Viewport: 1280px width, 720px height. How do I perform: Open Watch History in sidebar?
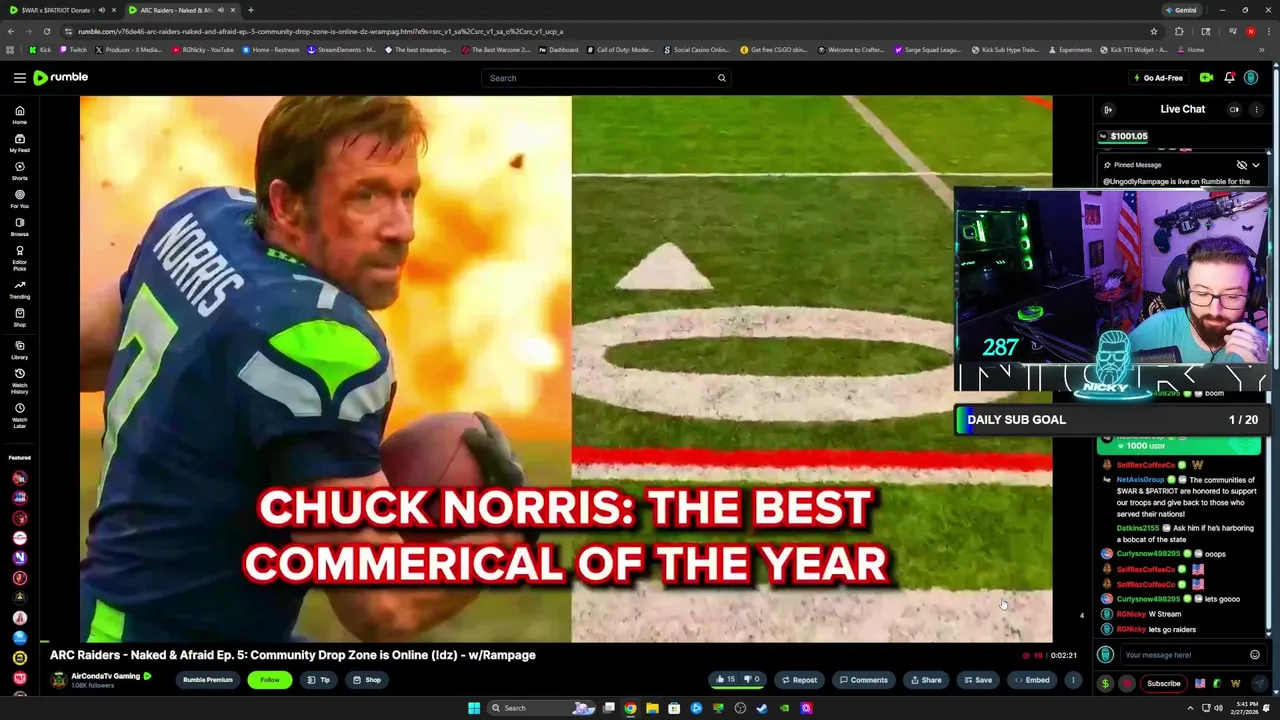pyautogui.click(x=19, y=381)
